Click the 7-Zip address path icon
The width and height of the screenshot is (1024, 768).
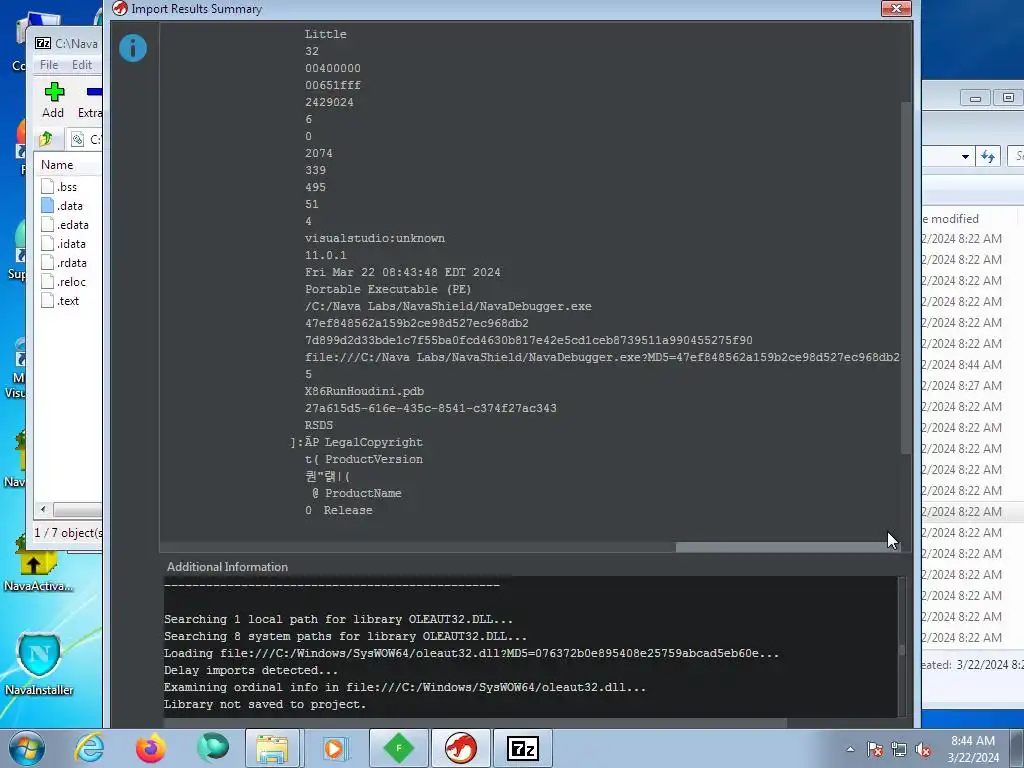point(77,139)
